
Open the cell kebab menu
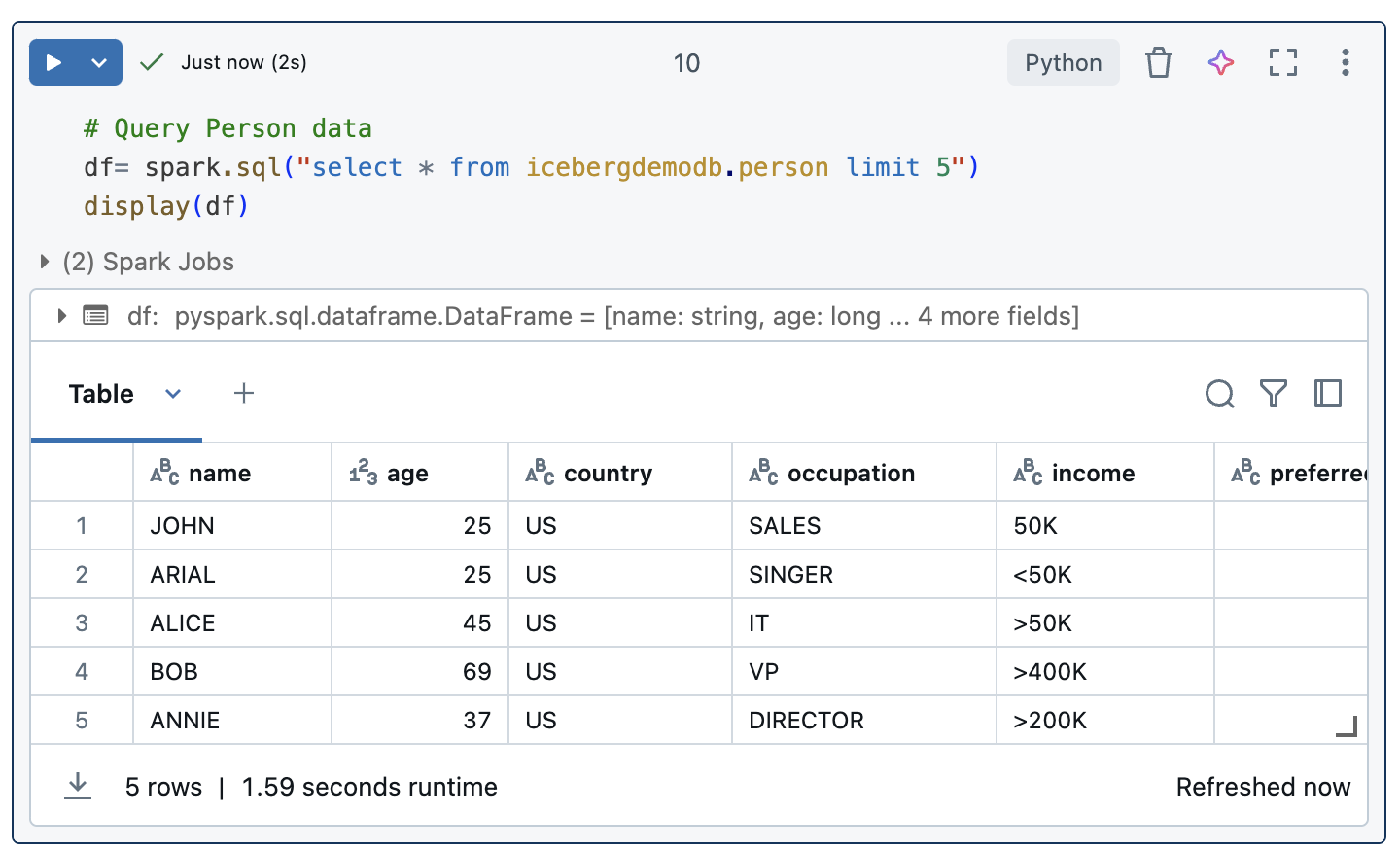1345,63
